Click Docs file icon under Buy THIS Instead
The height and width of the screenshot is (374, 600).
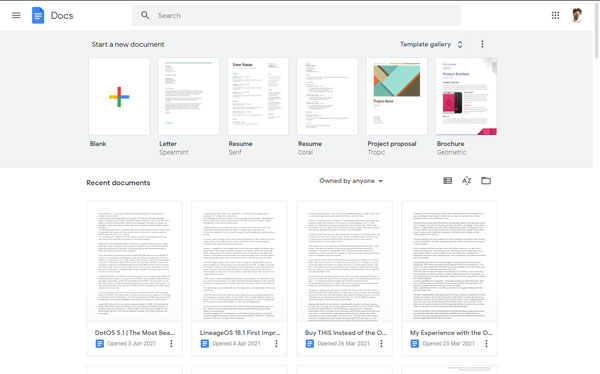point(310,343)
